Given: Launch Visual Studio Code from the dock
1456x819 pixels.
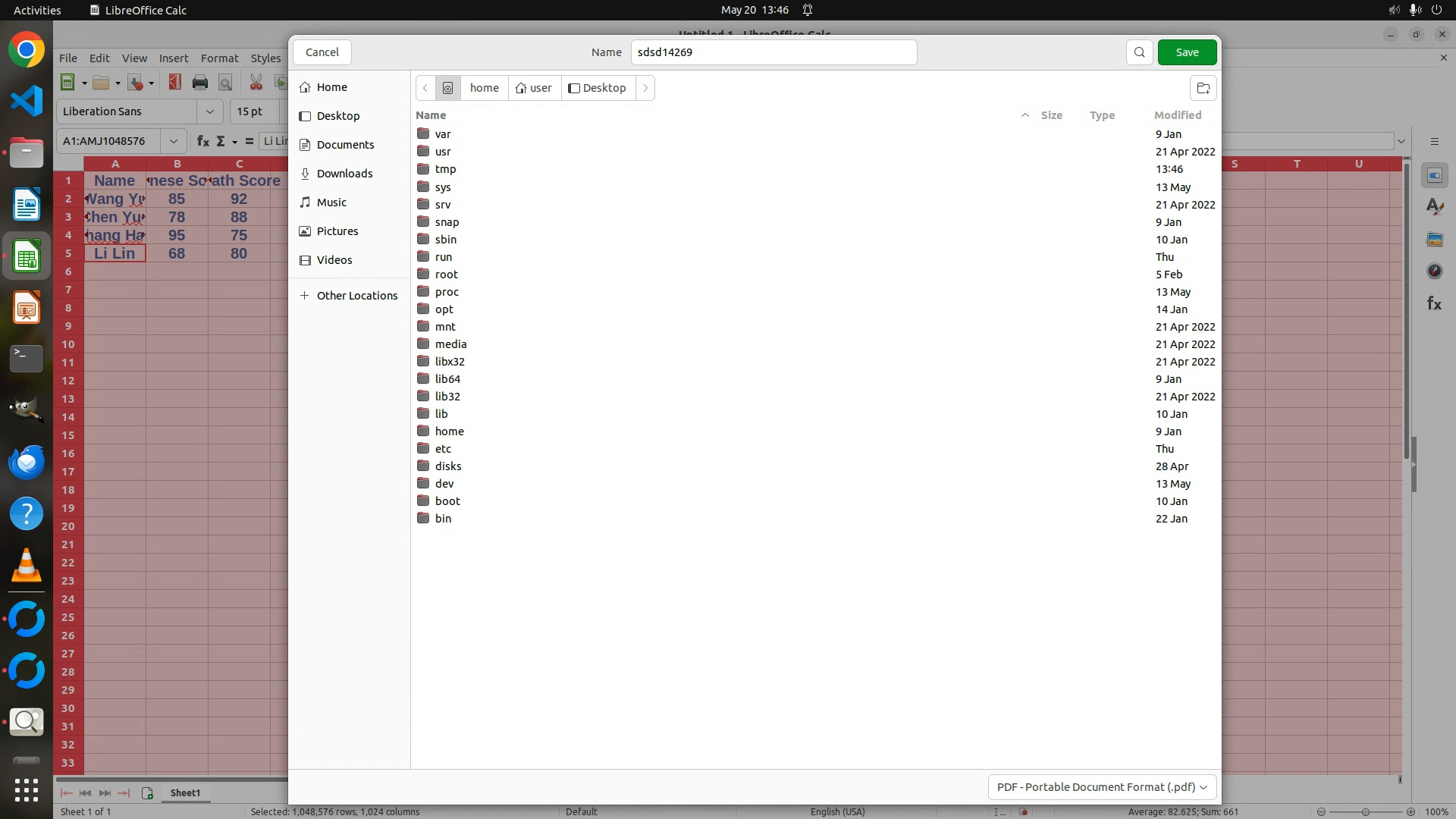Looking at the screenshot, I should coord(27,101).
